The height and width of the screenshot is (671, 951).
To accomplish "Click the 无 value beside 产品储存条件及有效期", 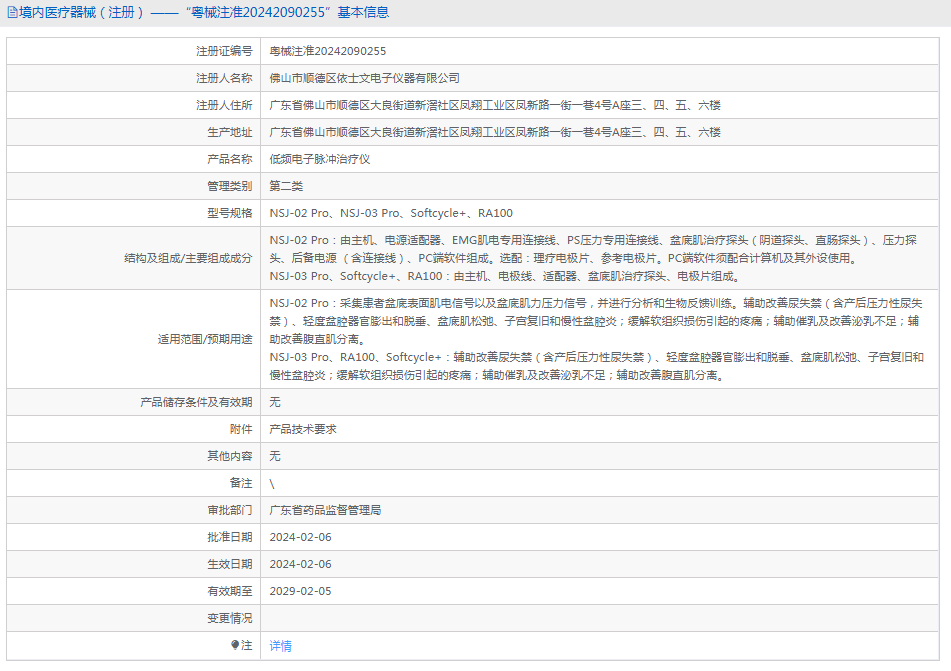I will coord(275,402).
